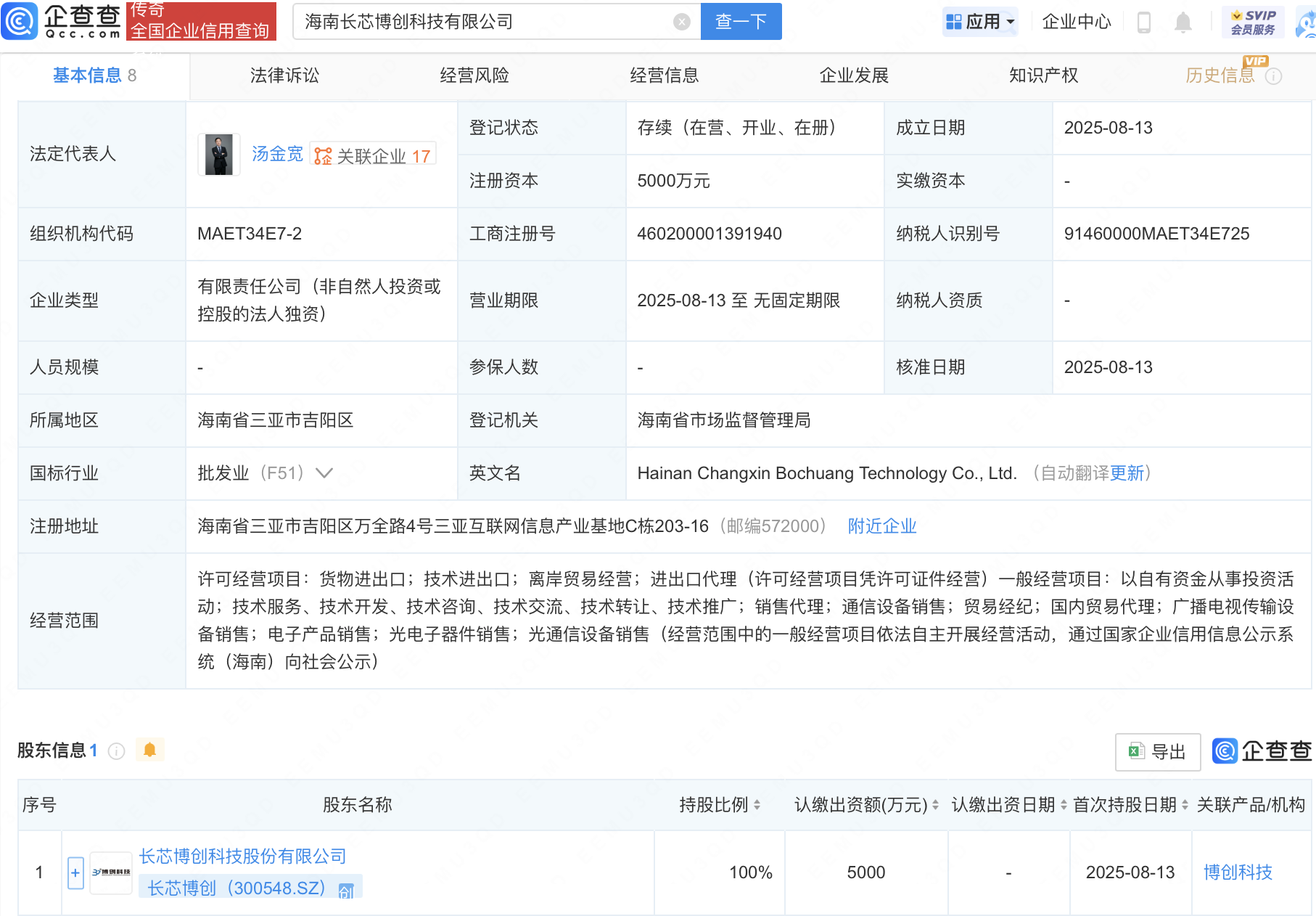Select region value 海南省三亚市吉阳区
The height and width of the screenshot is (916, 1316).
[x=276, y=420]
